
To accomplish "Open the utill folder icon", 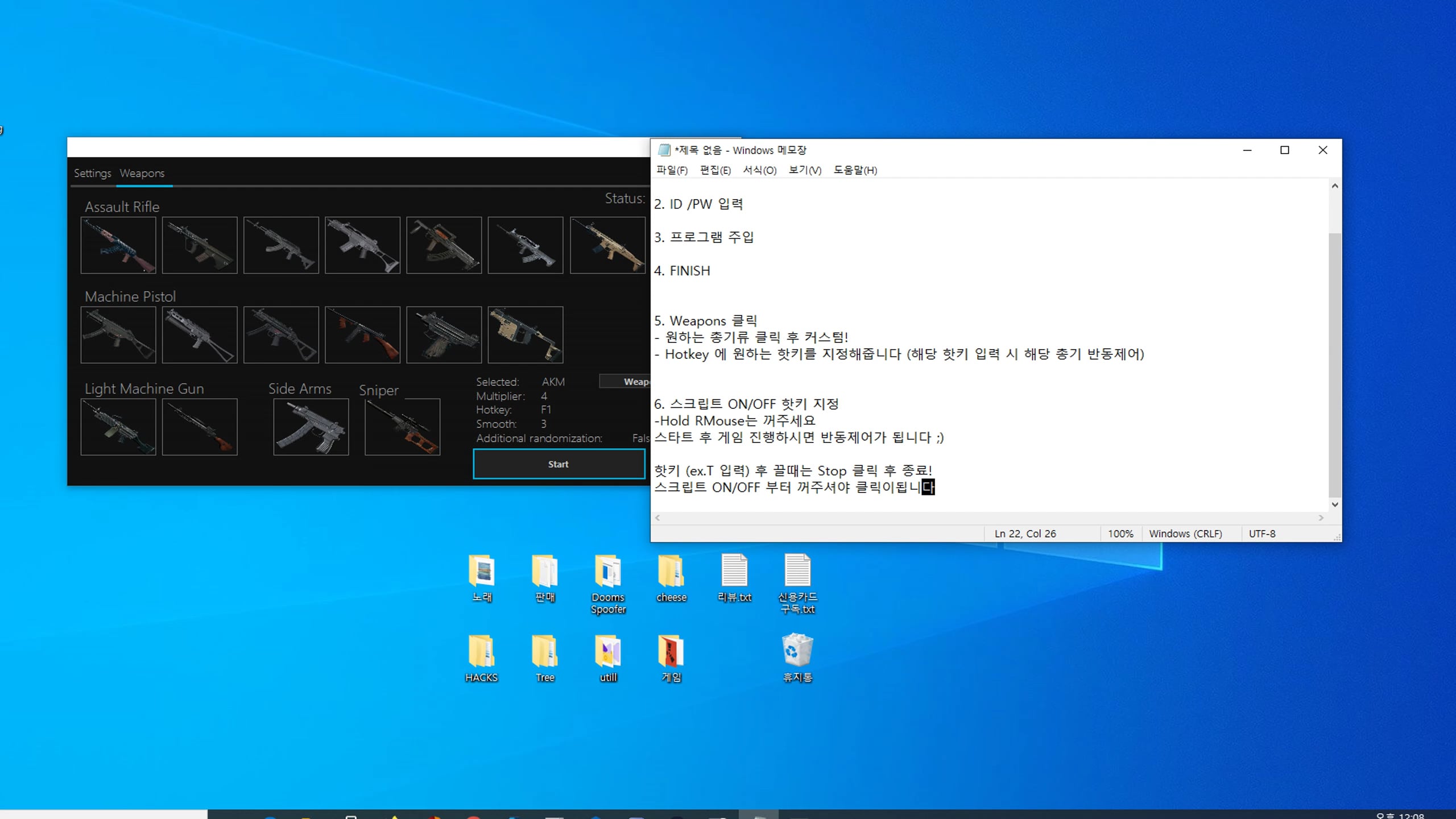I will tap(608, 658).
